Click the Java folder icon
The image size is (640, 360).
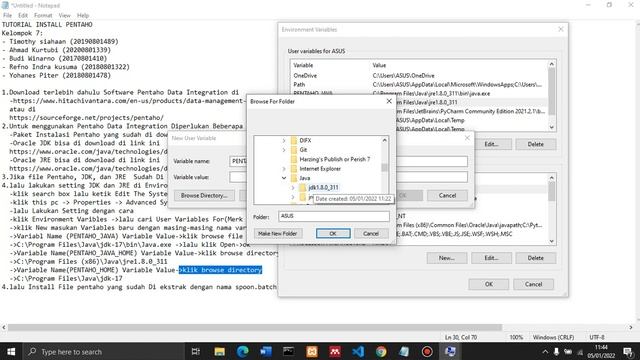[x=294, y=178]
